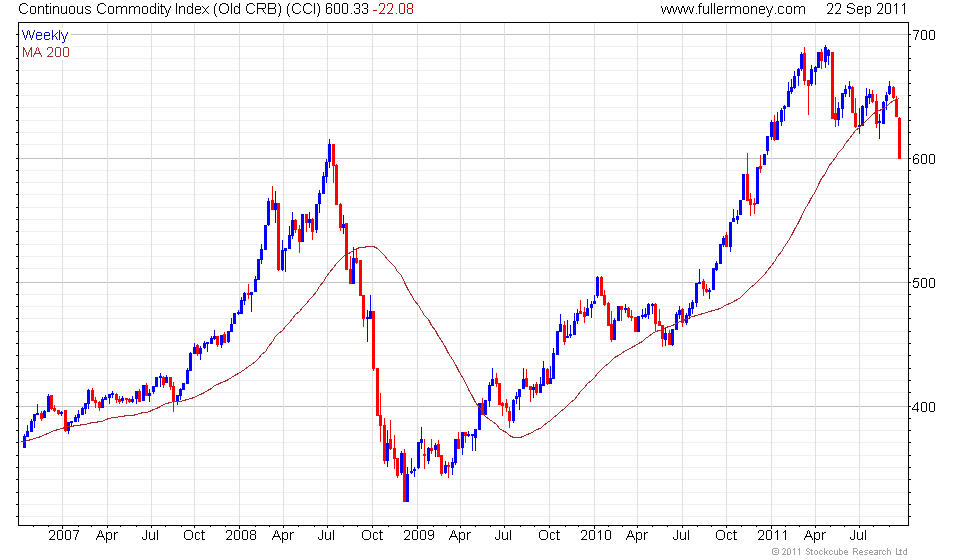
Task: Click the 2011 year axis label
Action: (772, 536)
